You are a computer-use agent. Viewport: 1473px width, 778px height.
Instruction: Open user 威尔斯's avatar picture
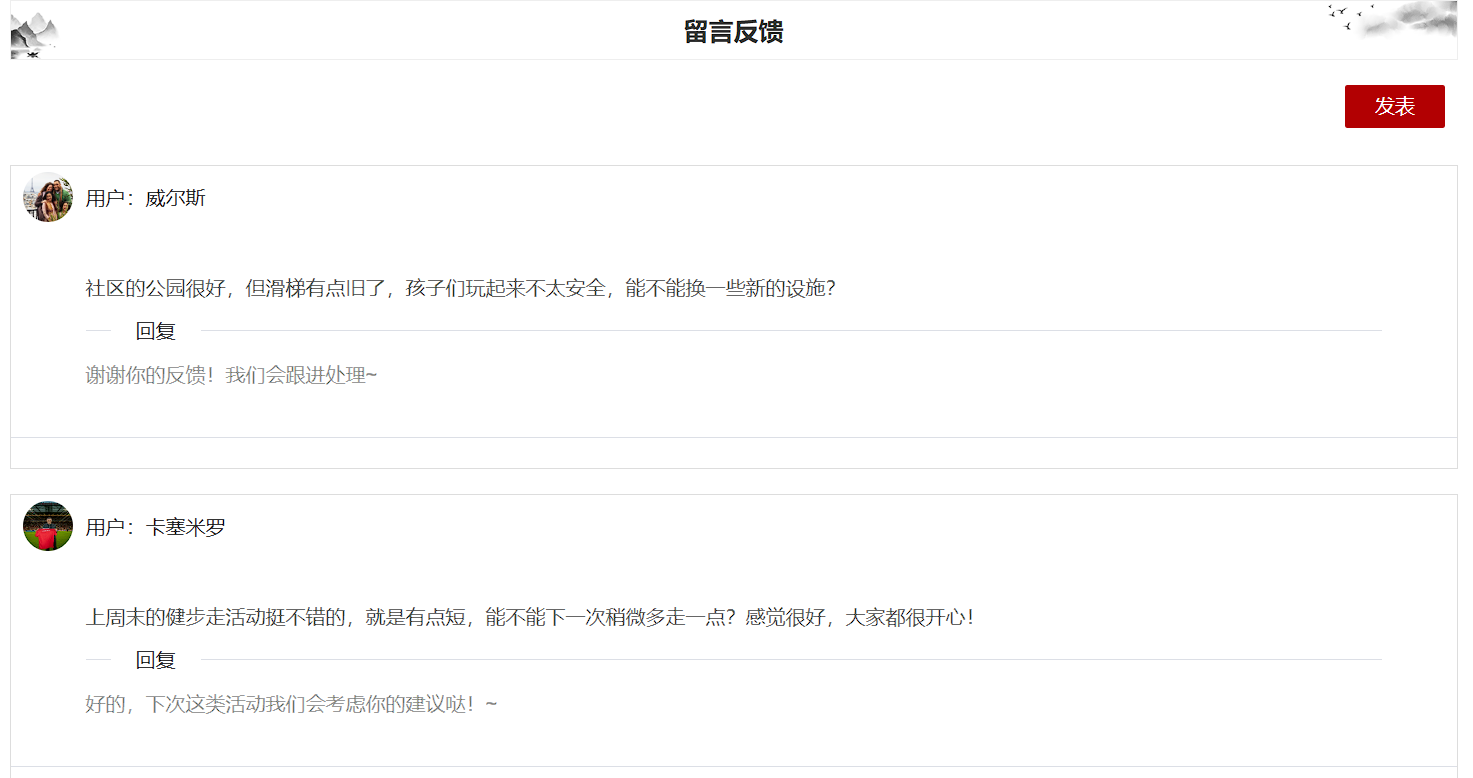coord(48,197)
